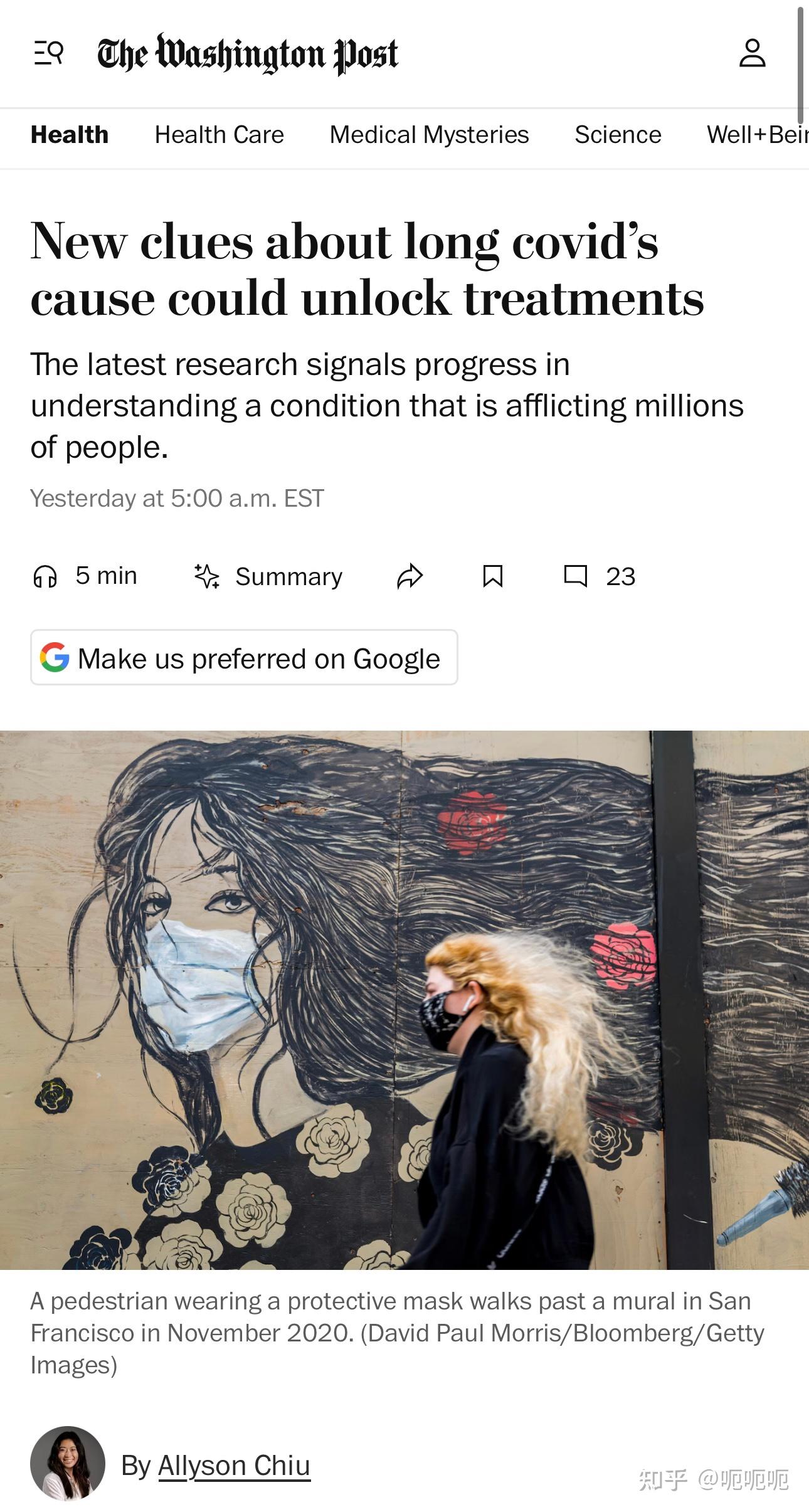
Task: Click the Google logo icon
Action: pos(55,657)
